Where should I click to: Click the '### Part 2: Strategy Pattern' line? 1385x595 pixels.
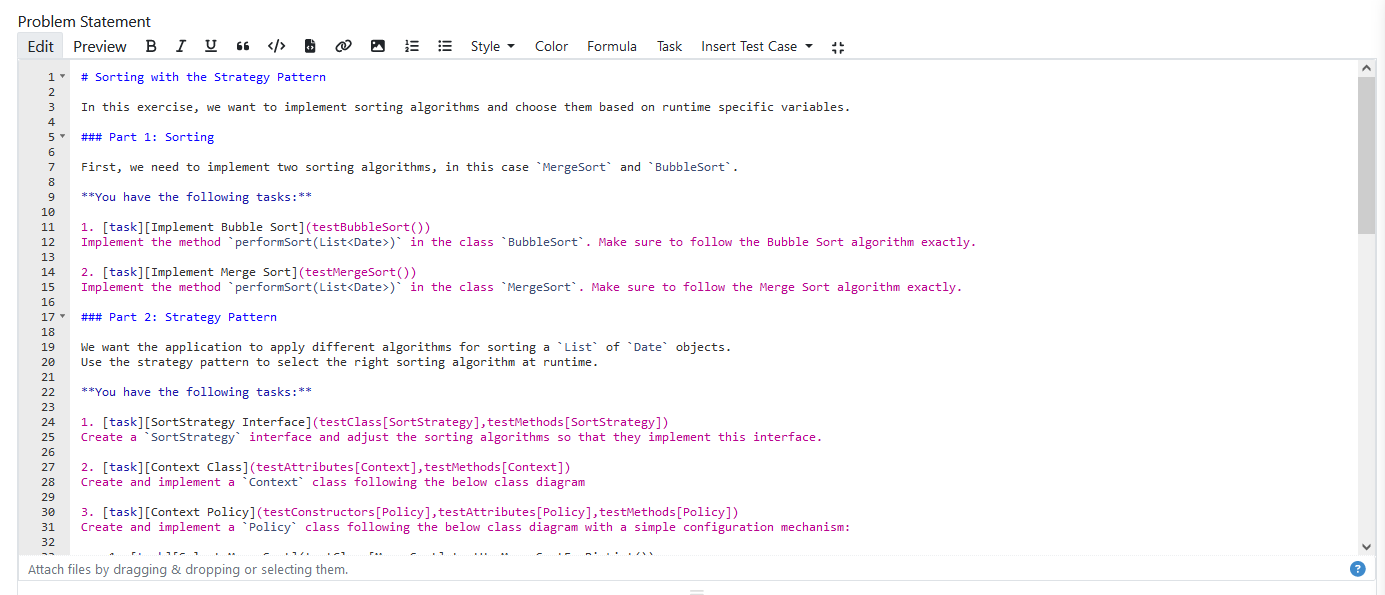point(179,317)
